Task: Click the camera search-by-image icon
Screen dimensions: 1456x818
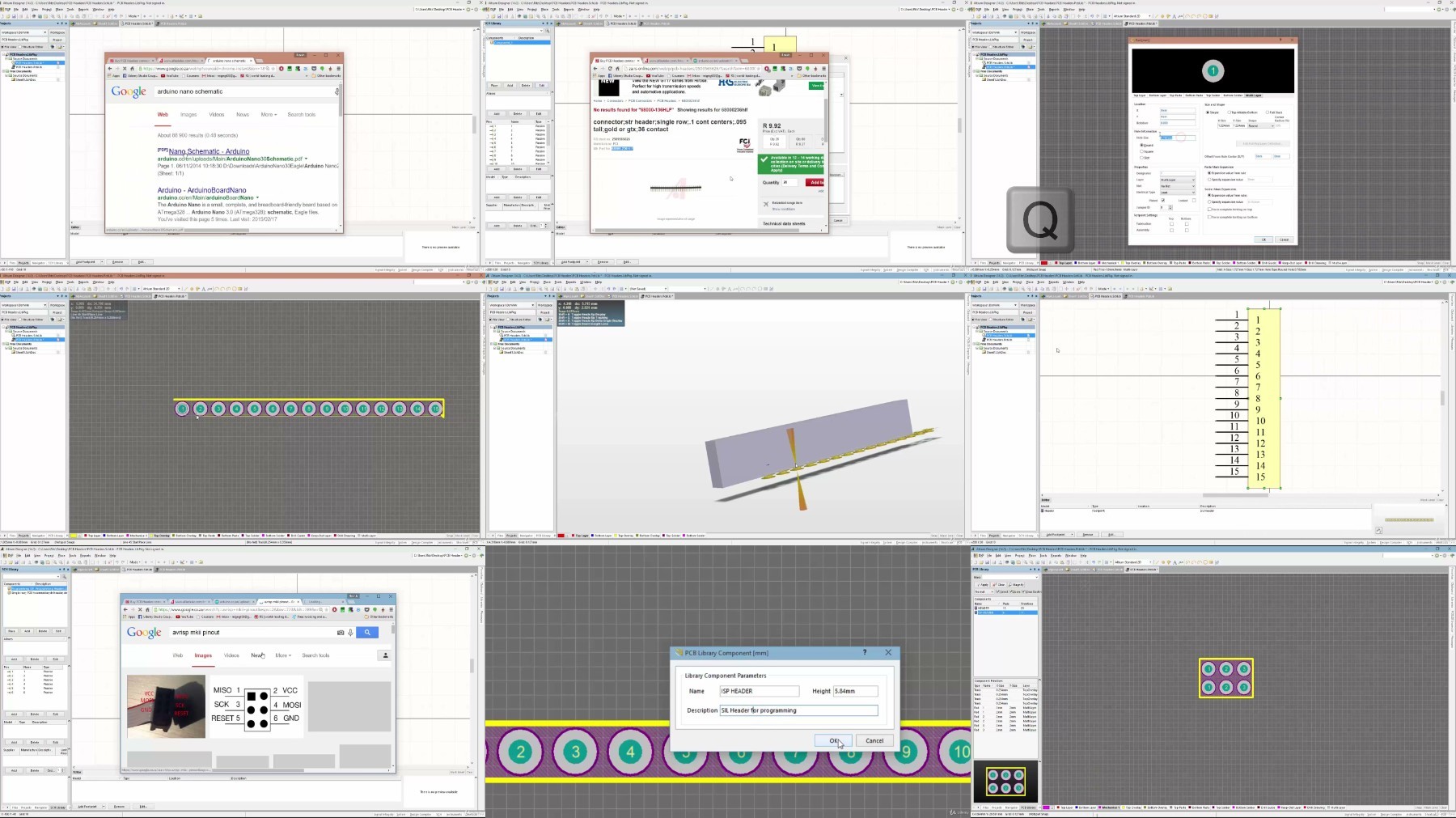Action: (341, 633)
